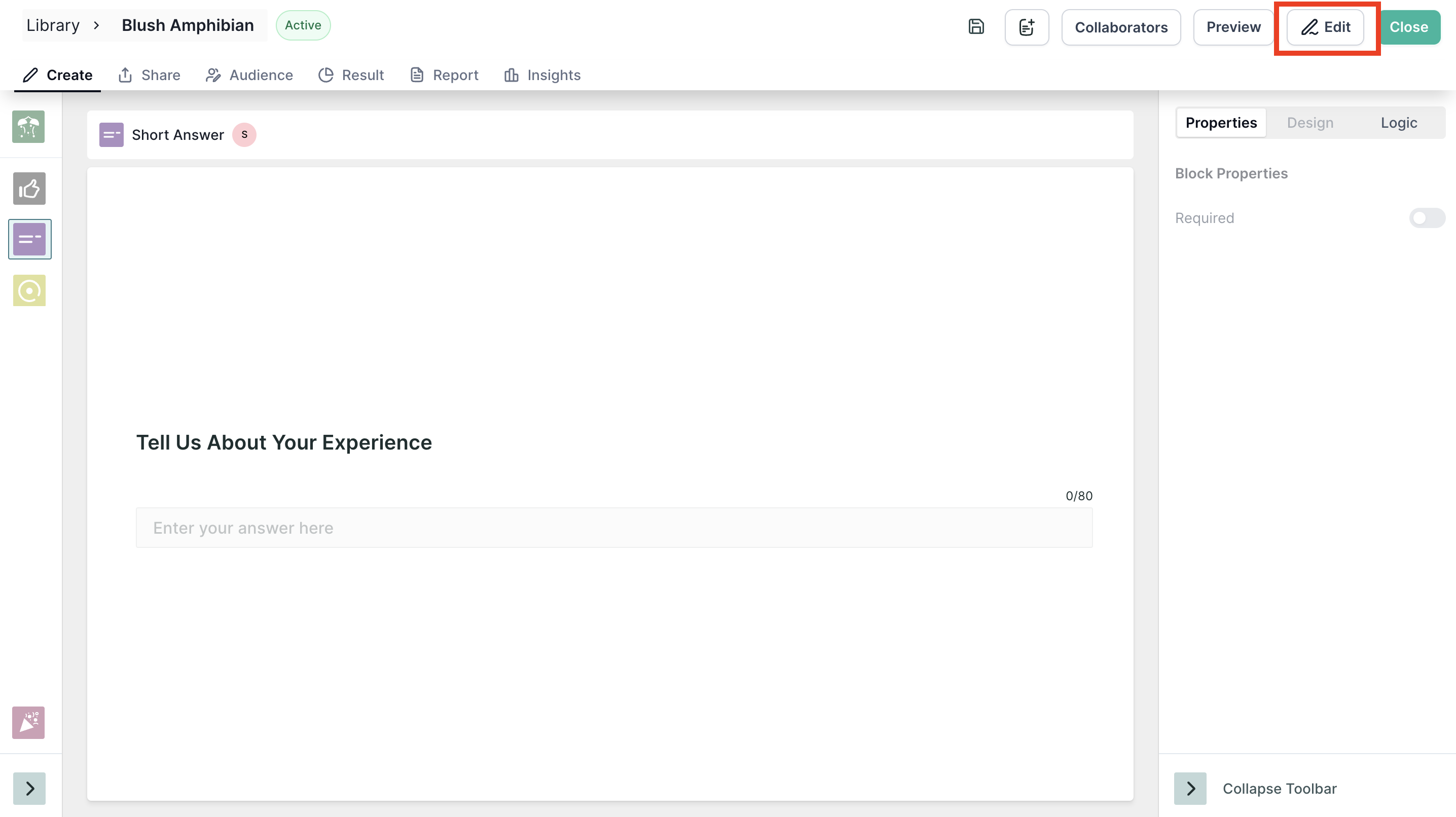Open the Insights tab
1456x817 pixels.
(x=542, y=75)
